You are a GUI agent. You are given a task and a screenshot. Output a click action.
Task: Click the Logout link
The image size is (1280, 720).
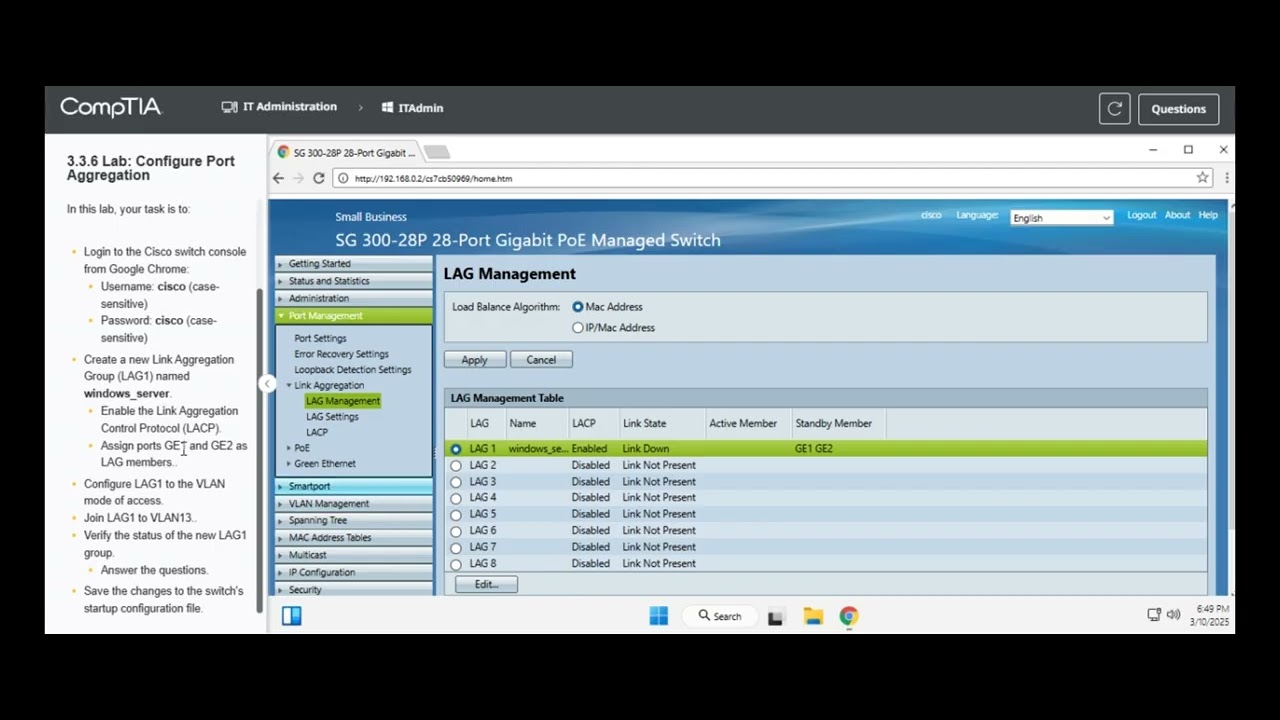click(x=1141, y=215)
